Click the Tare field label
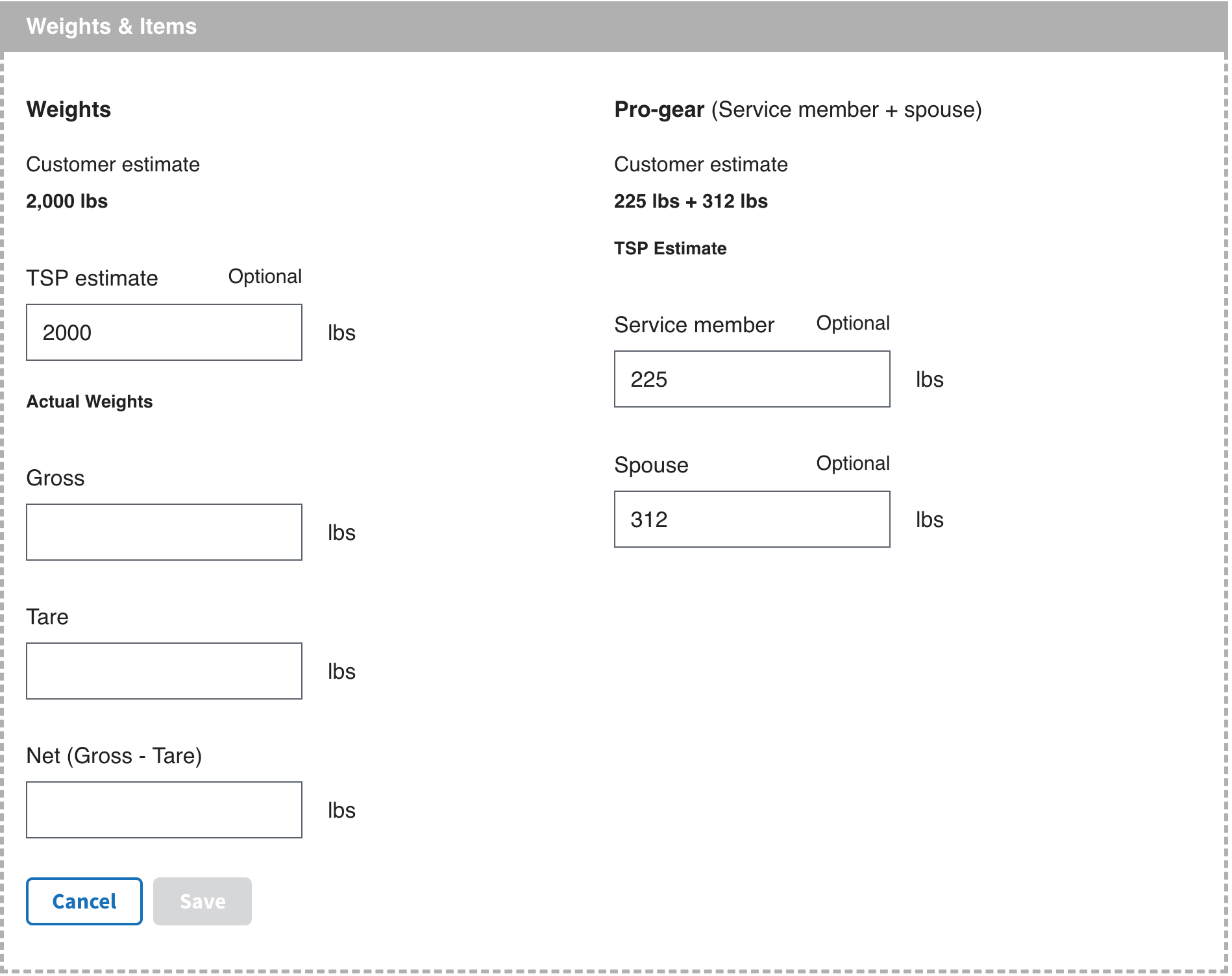Viewport: 1232px width, 976px height. [47, 617]
